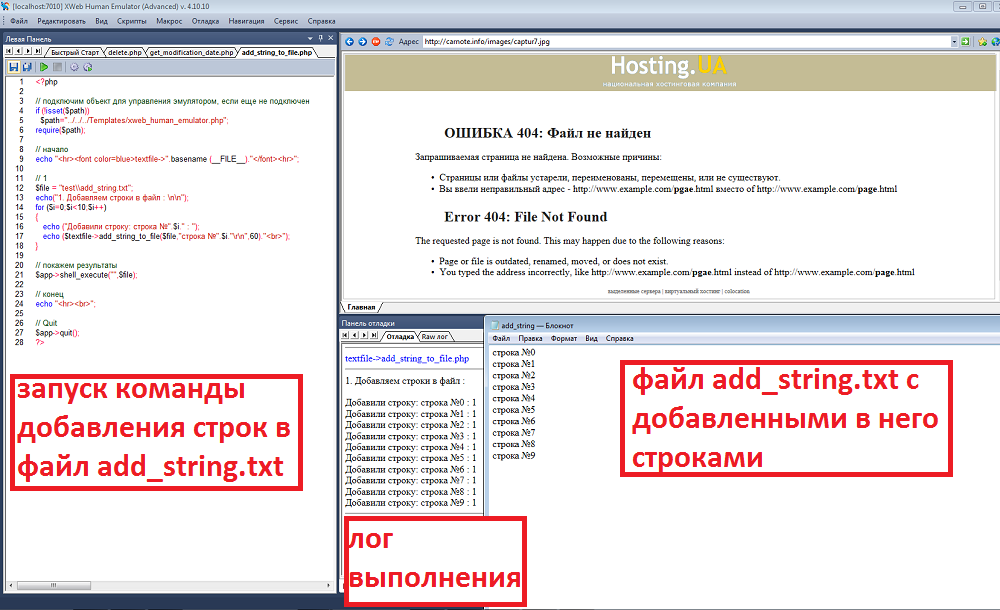
Task: Click the red stop loading icon
Action: 376,41
